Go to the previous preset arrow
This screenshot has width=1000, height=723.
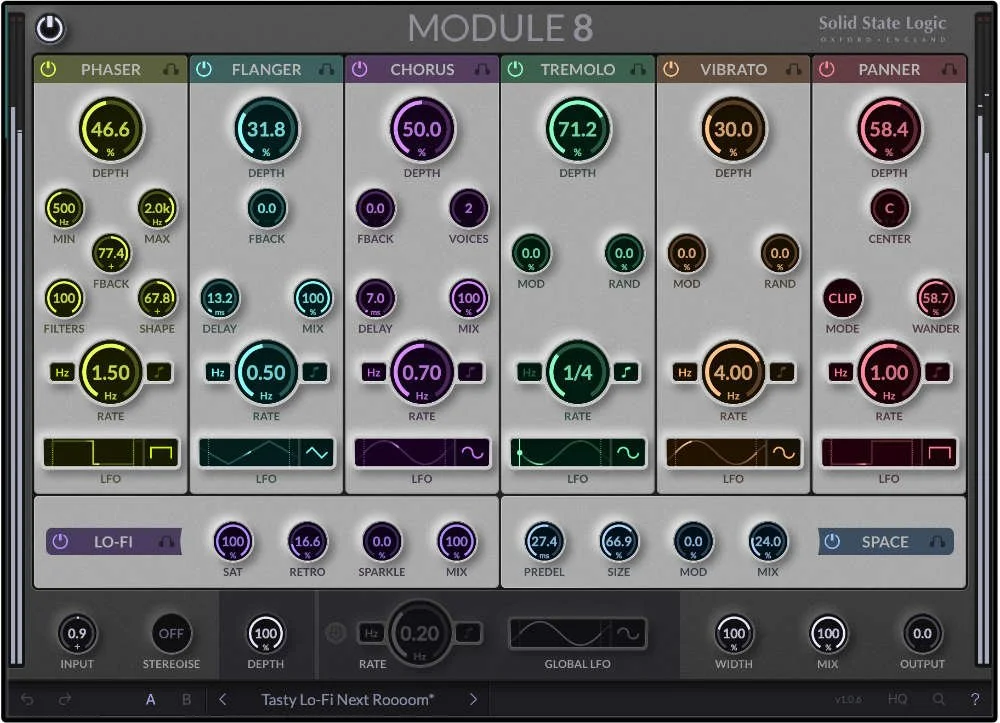[223, 699]
